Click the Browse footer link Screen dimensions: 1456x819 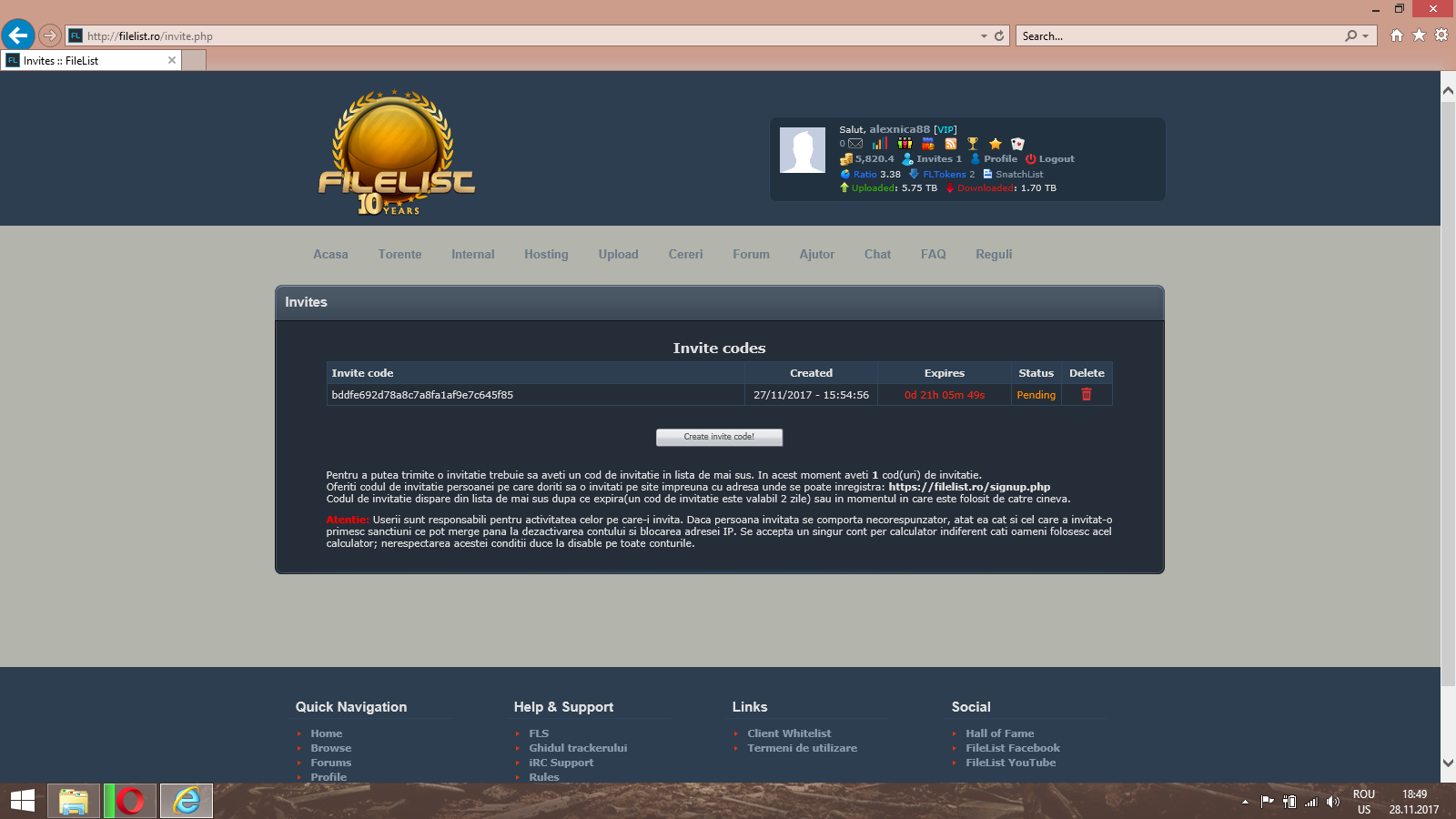point(330,748)
